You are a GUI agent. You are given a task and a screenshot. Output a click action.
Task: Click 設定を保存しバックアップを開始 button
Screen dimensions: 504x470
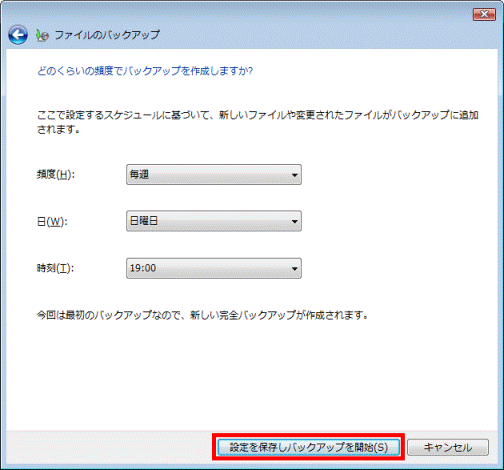[x=308, y=447]
